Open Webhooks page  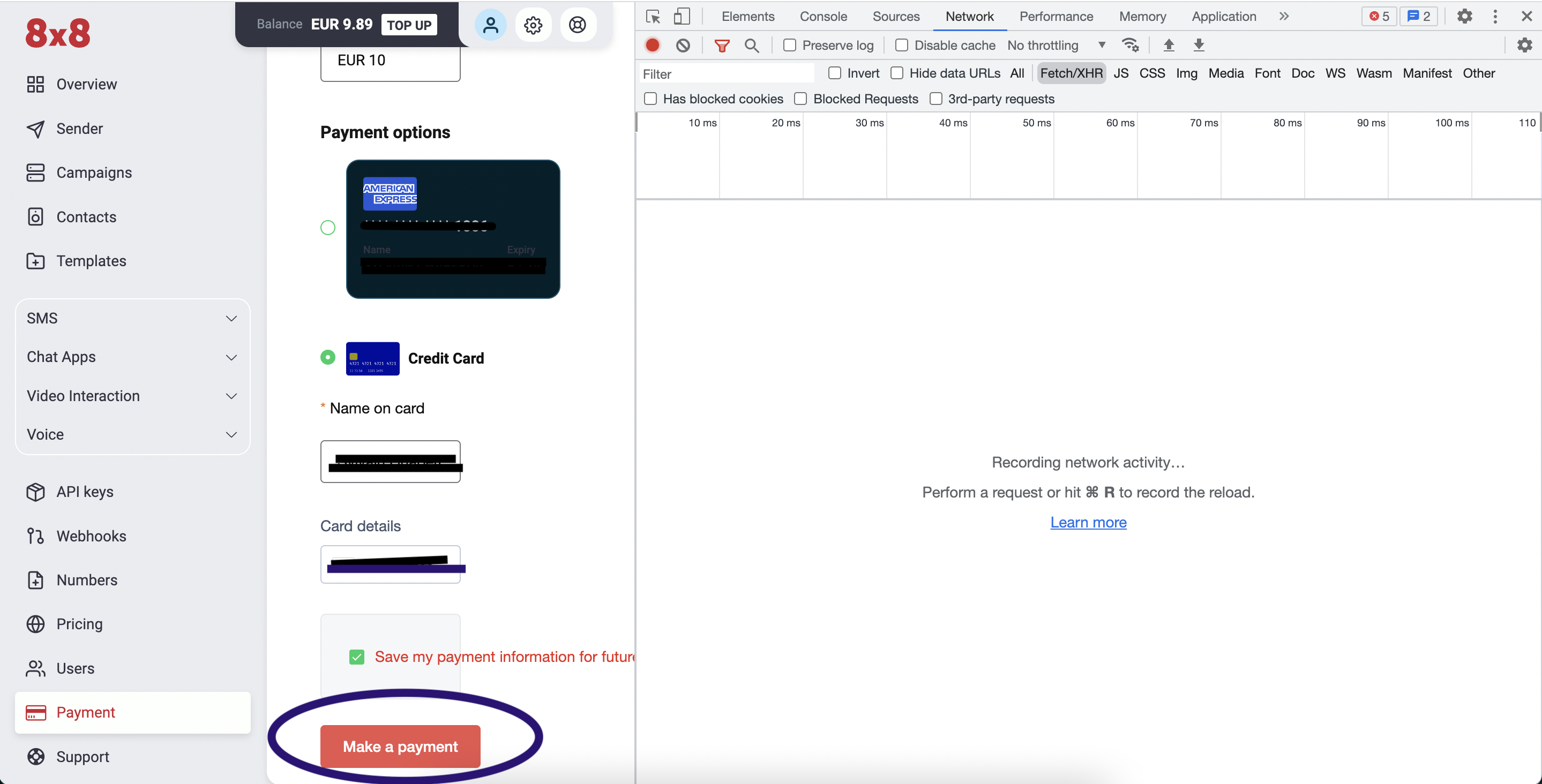pyautogui.click(x=77, y=536)
